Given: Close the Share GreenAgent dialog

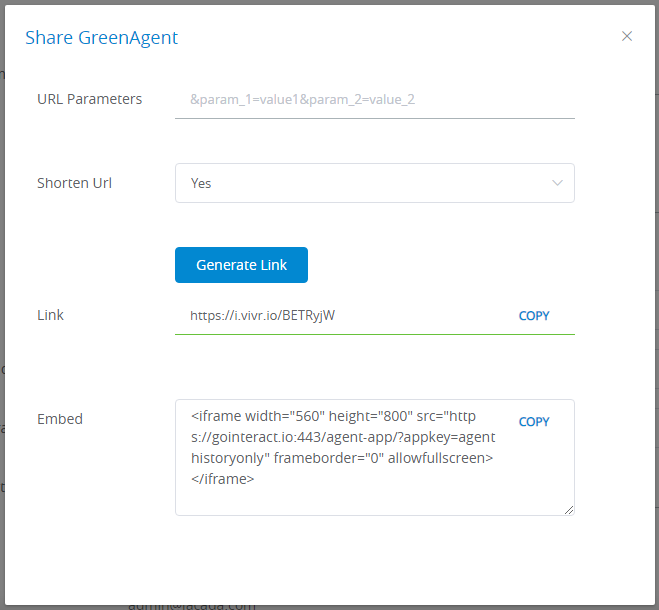Looking at the screenshot, I should click(627, 36).
